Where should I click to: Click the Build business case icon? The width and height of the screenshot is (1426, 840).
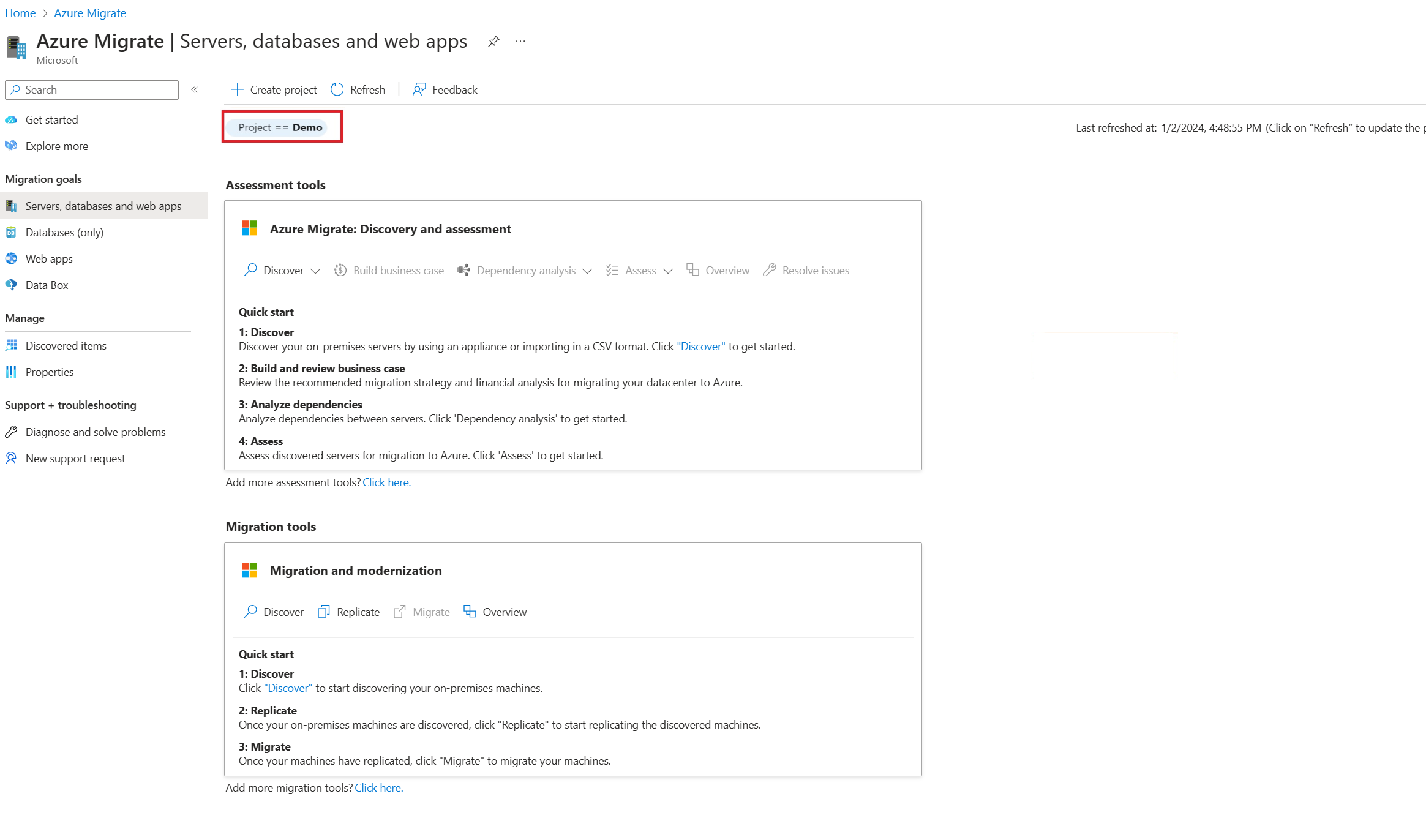340,270
